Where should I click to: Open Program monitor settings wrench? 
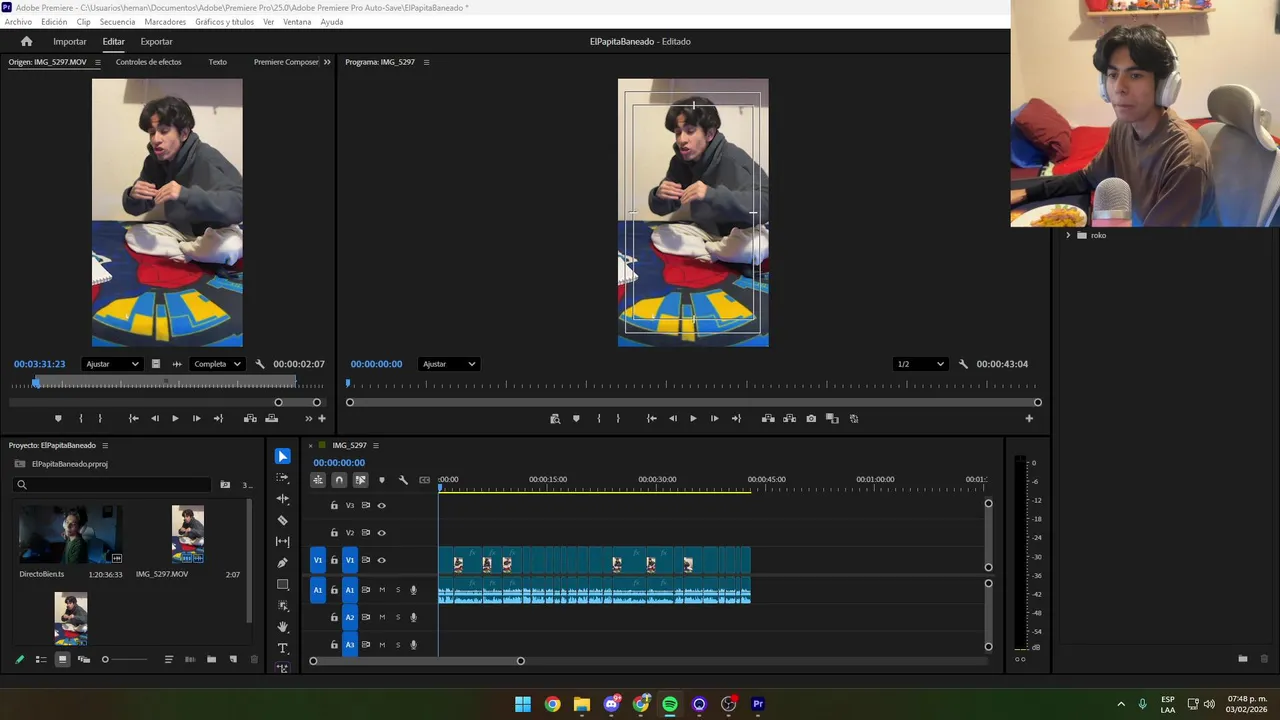tap(963, 364)
